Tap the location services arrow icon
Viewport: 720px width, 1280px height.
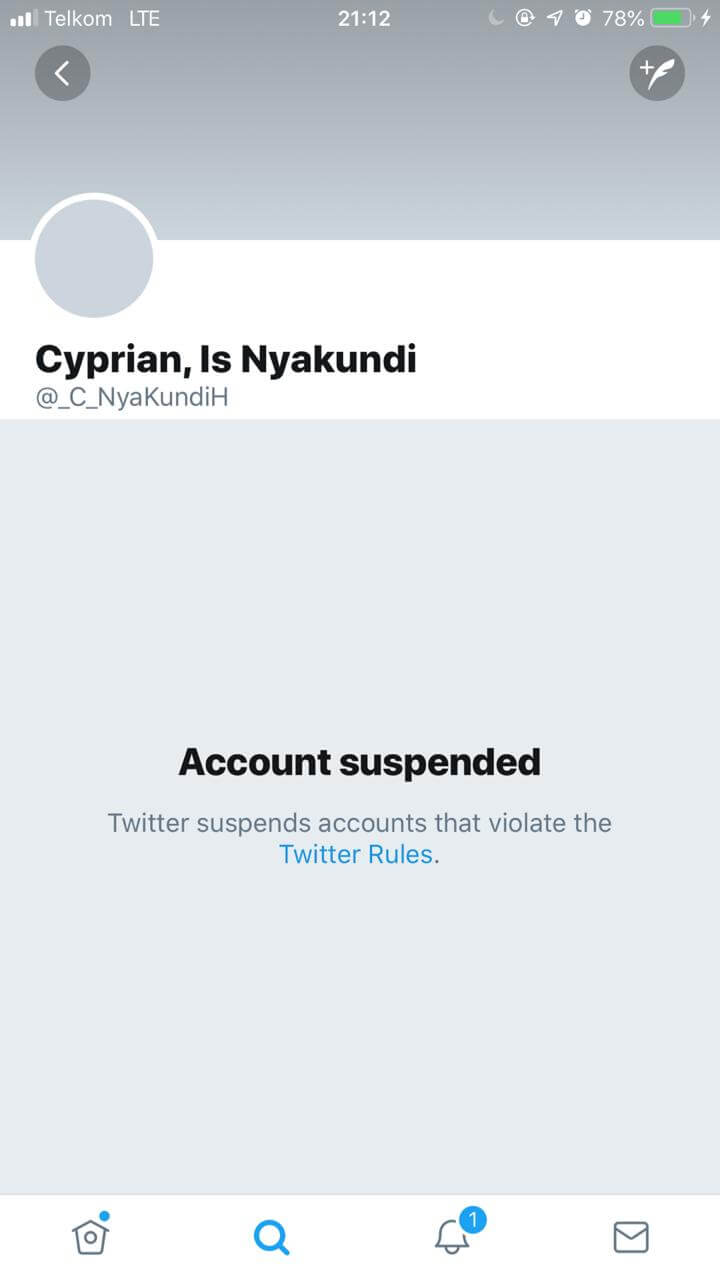(553, 18)
